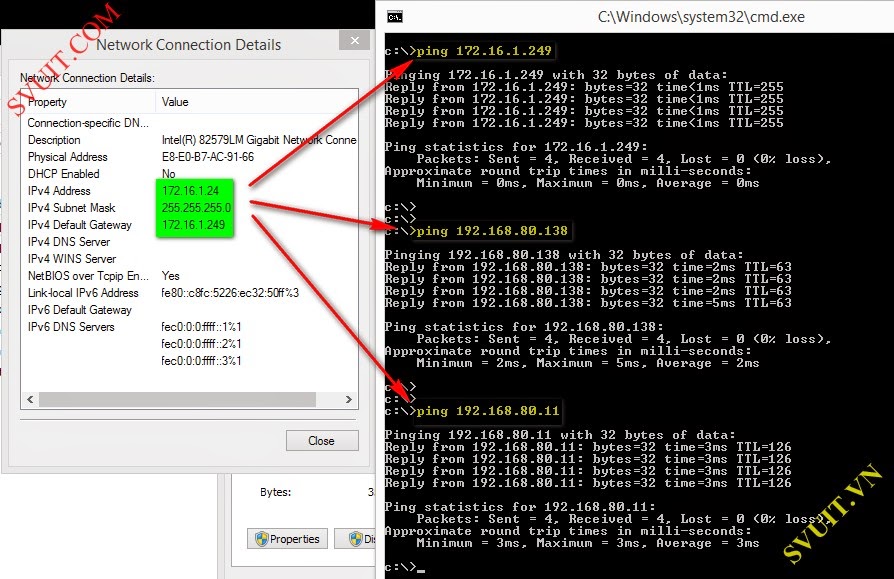Select the IPv4 DNS Server row
The image size is (894, 579).
(x=189, y=242)
